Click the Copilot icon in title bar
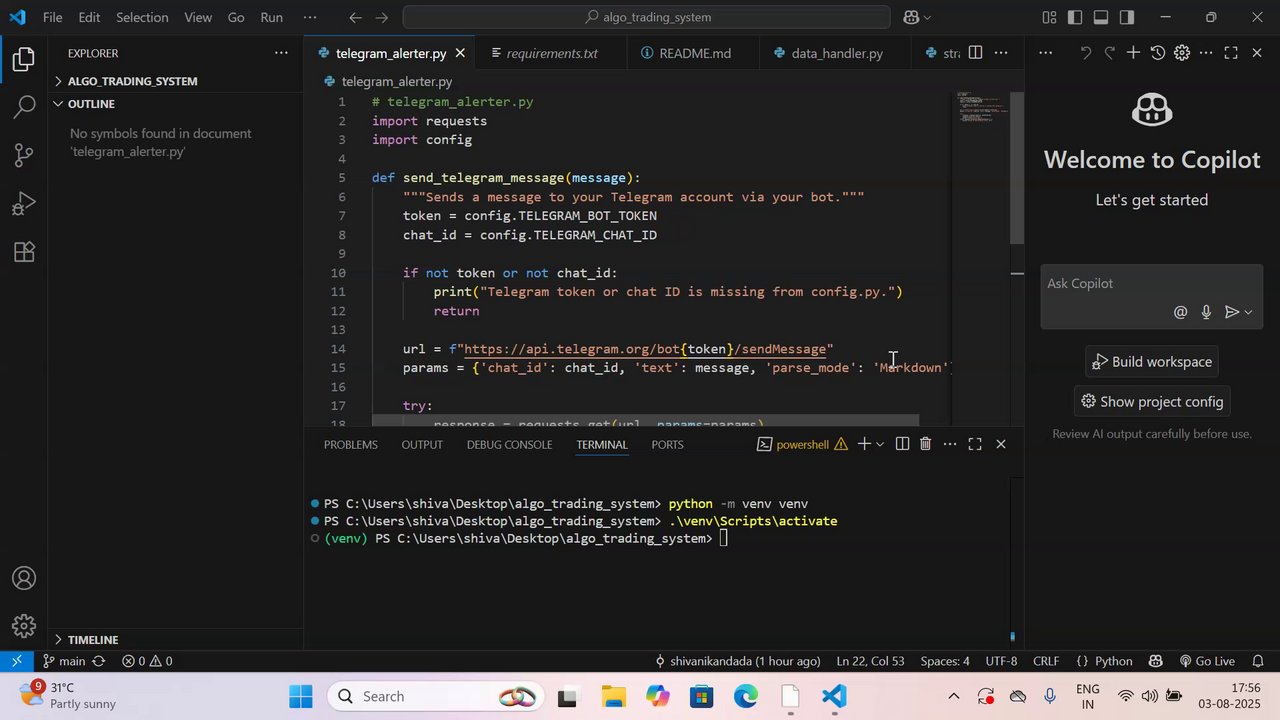This screenshot has width=1280, height=720. coord(911,17)
